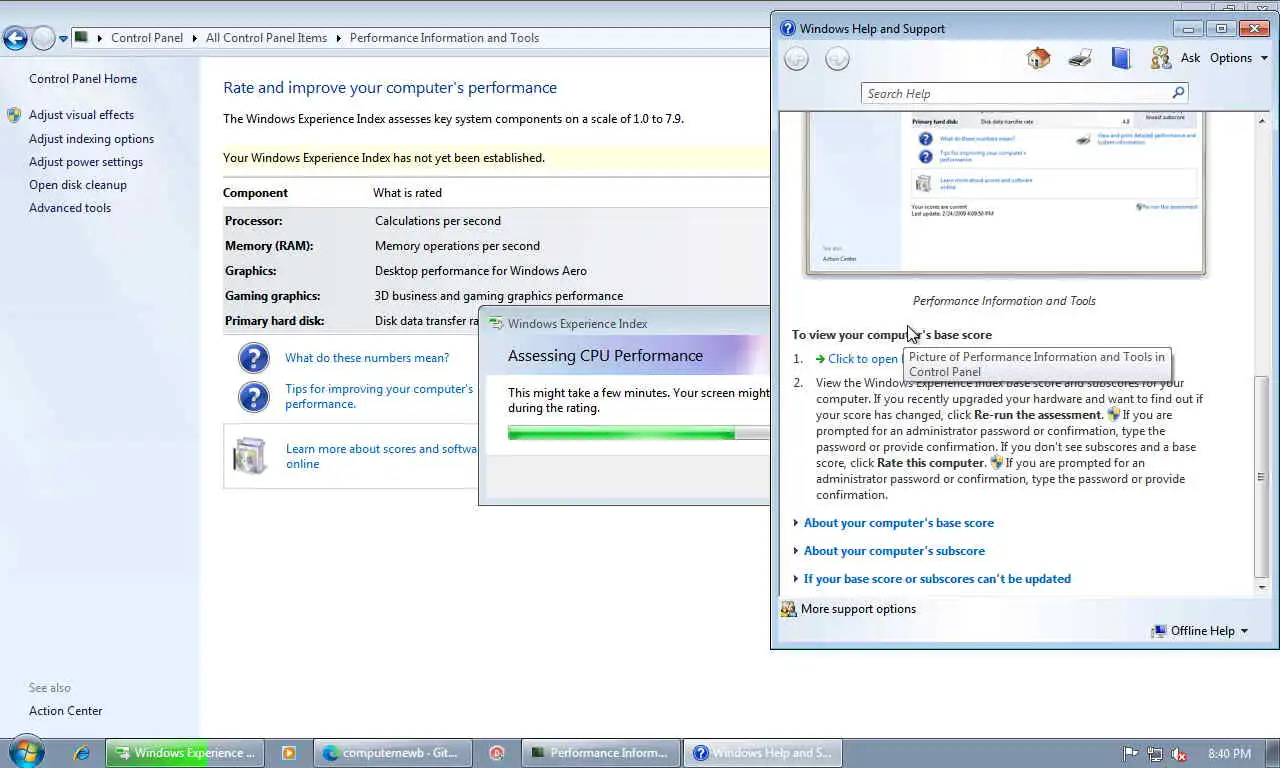Click the green CPU assessment progress bar
The image size is (1280, 768).
coord(639,433)
